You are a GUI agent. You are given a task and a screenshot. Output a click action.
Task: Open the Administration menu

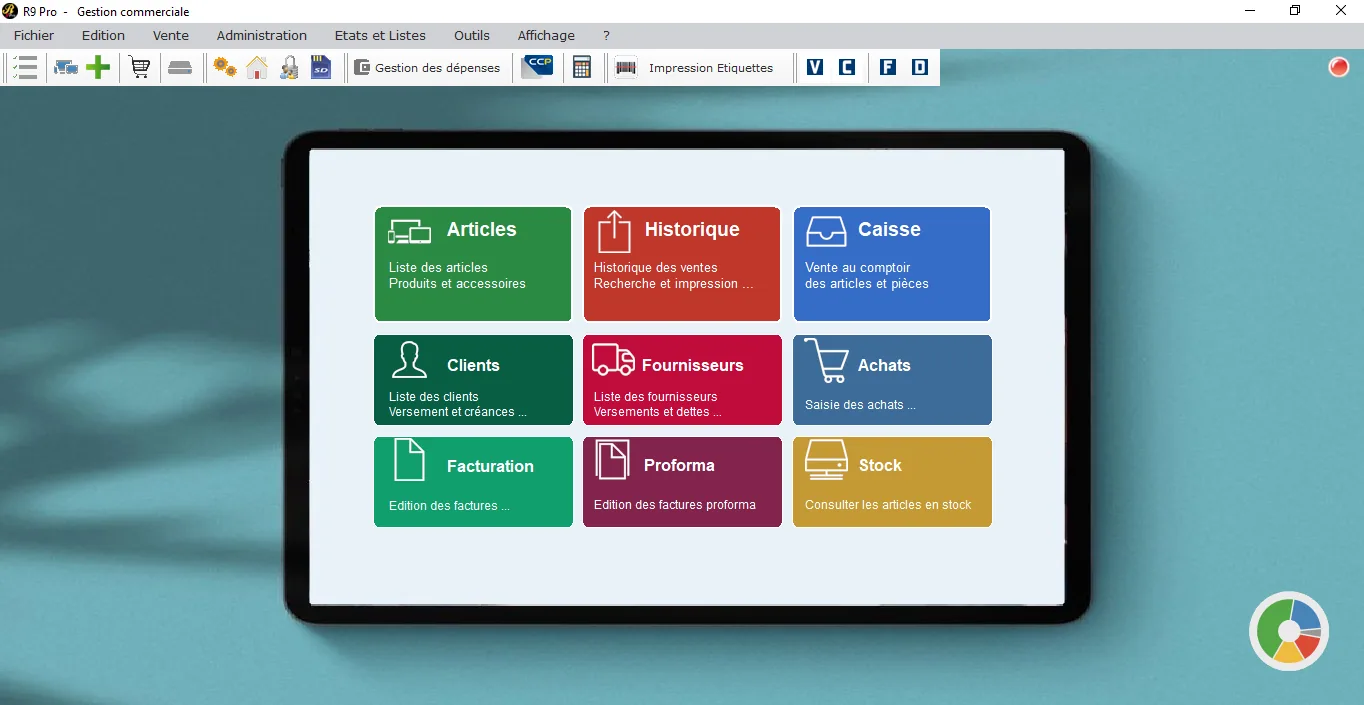262,35
